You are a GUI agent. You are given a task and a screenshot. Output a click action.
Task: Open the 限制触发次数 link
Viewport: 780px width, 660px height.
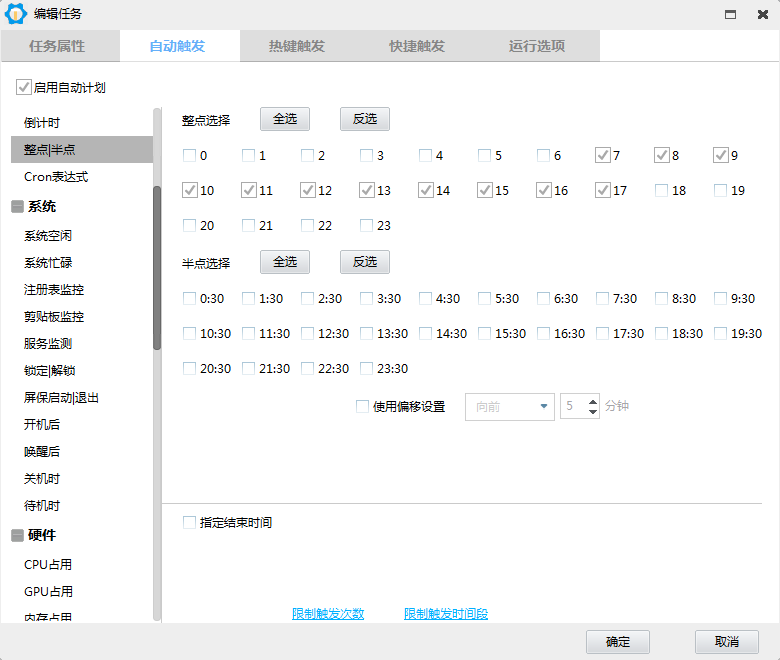click(328, 614)
